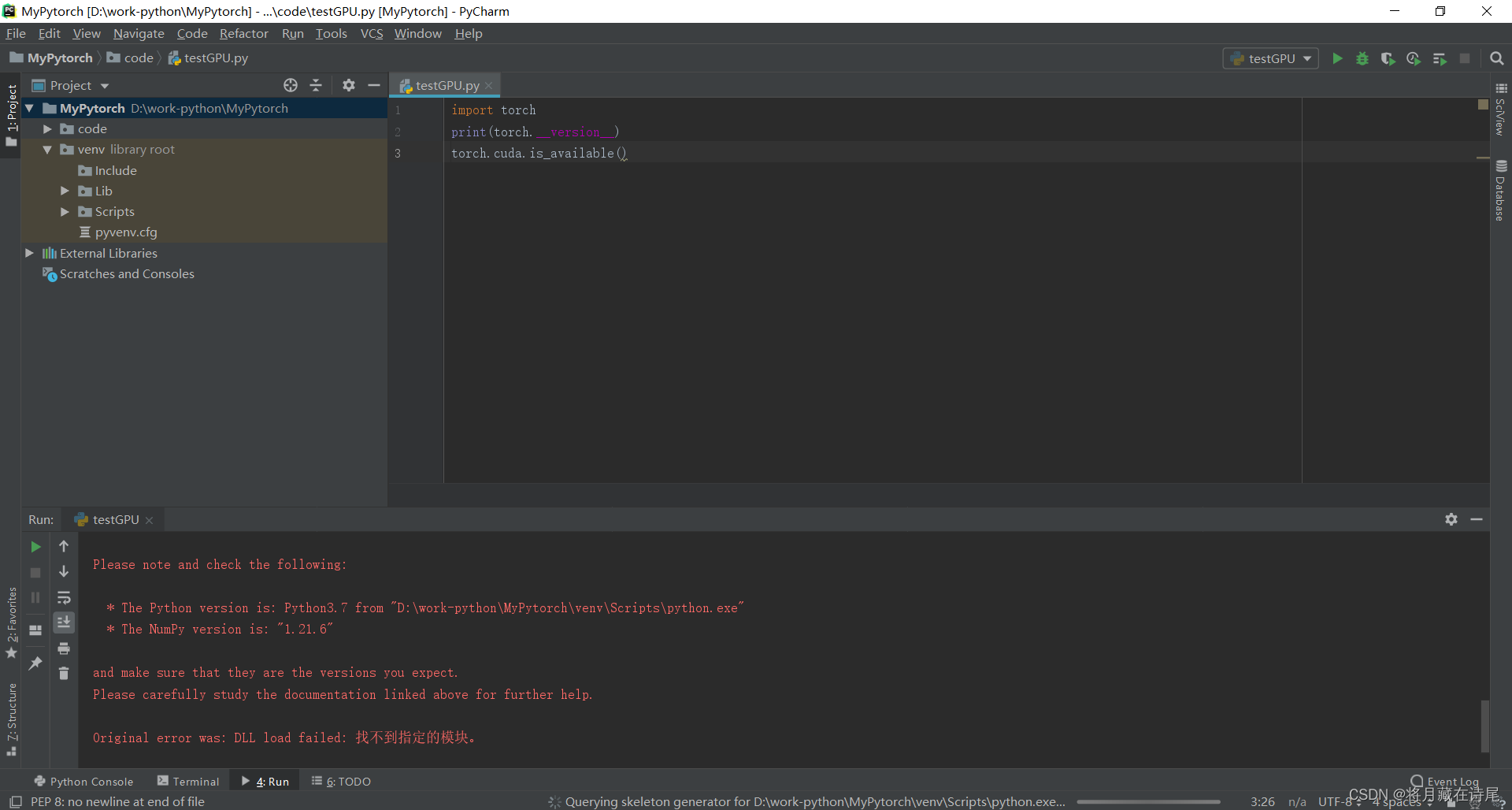1512x810 pixels.
Task: Print the Run console output
Action: [x=64, y=648]
